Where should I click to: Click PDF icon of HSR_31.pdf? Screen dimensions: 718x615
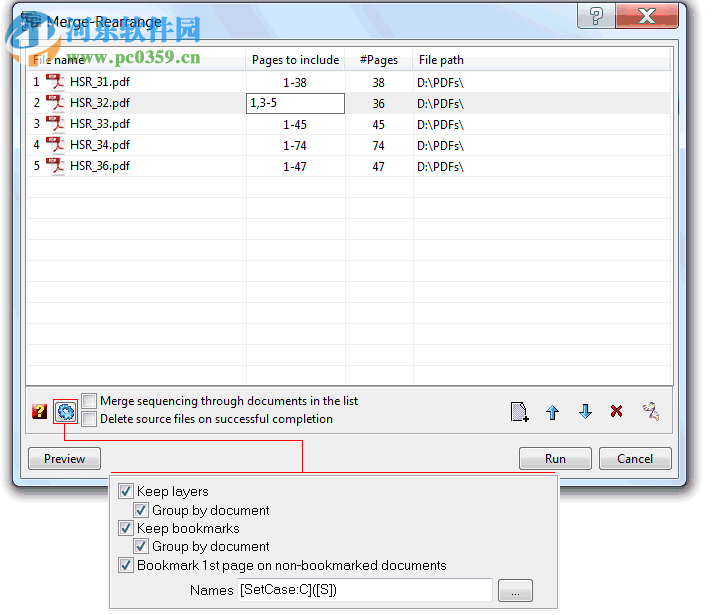(x=55, y=82)
